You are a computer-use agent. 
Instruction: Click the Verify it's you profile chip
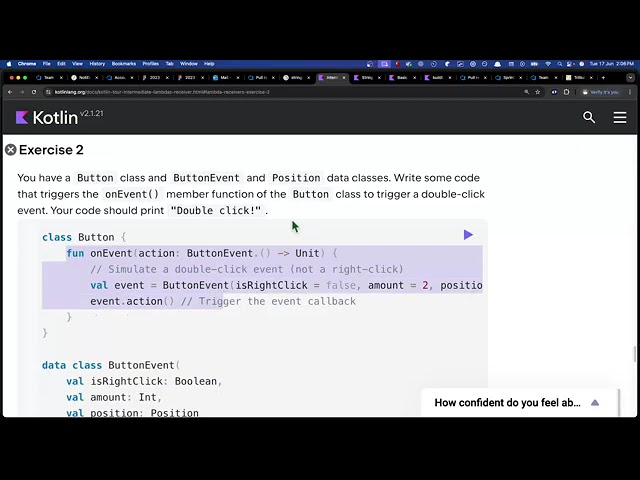pyautogui.click(x=600, y=92)
